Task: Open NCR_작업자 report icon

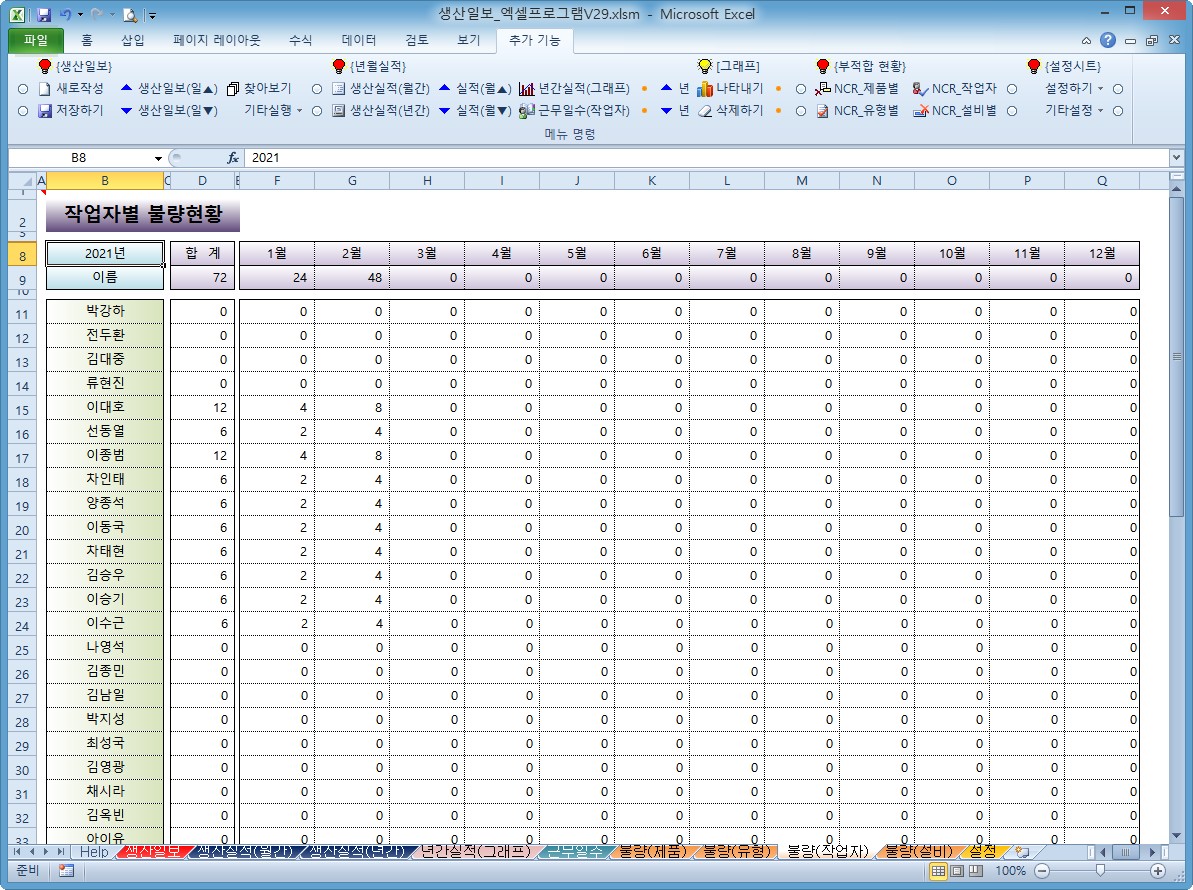Action: [921, 89]
